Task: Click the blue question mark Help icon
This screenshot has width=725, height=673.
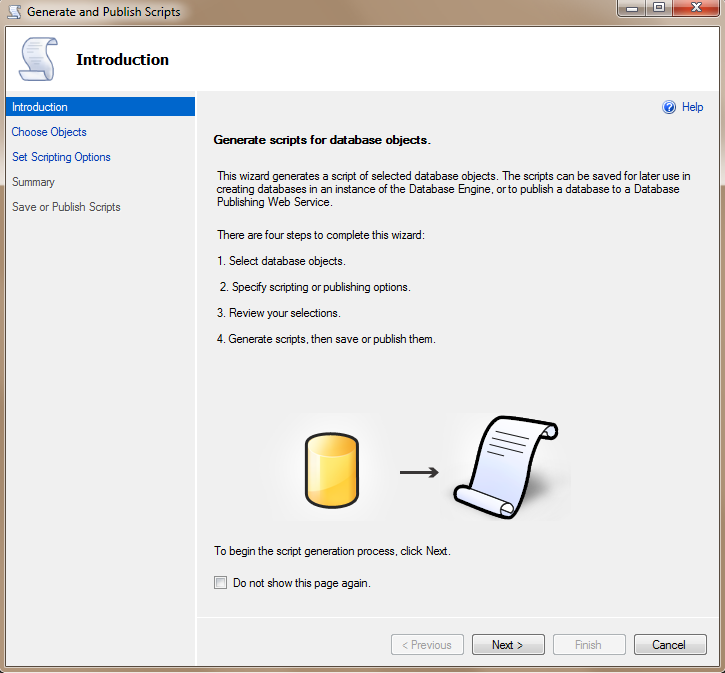Action: pyautogui.click(x=669, y=107)
